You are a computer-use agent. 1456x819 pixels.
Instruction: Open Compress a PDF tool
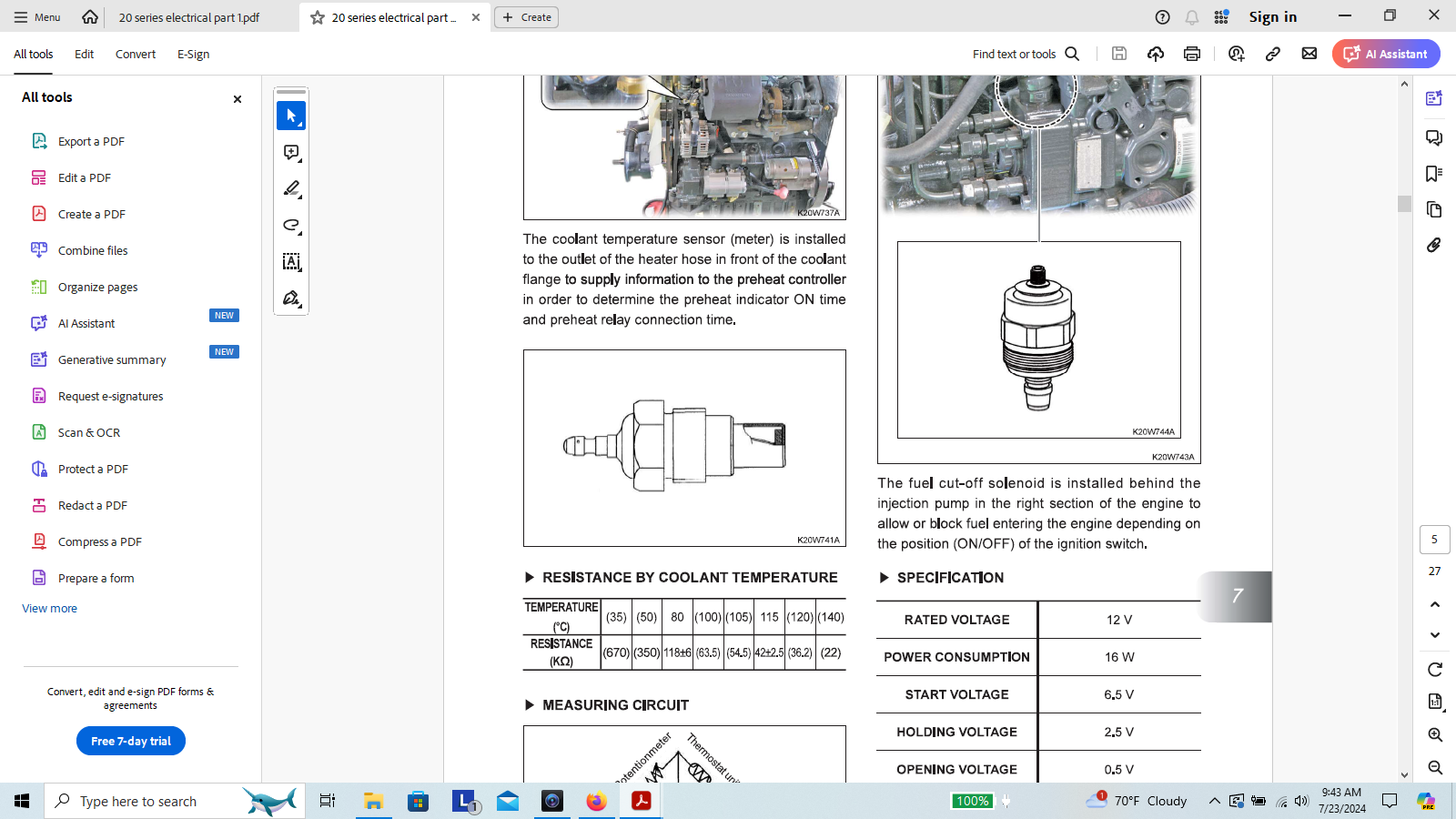pyautogui.click(x=100, y=541)
